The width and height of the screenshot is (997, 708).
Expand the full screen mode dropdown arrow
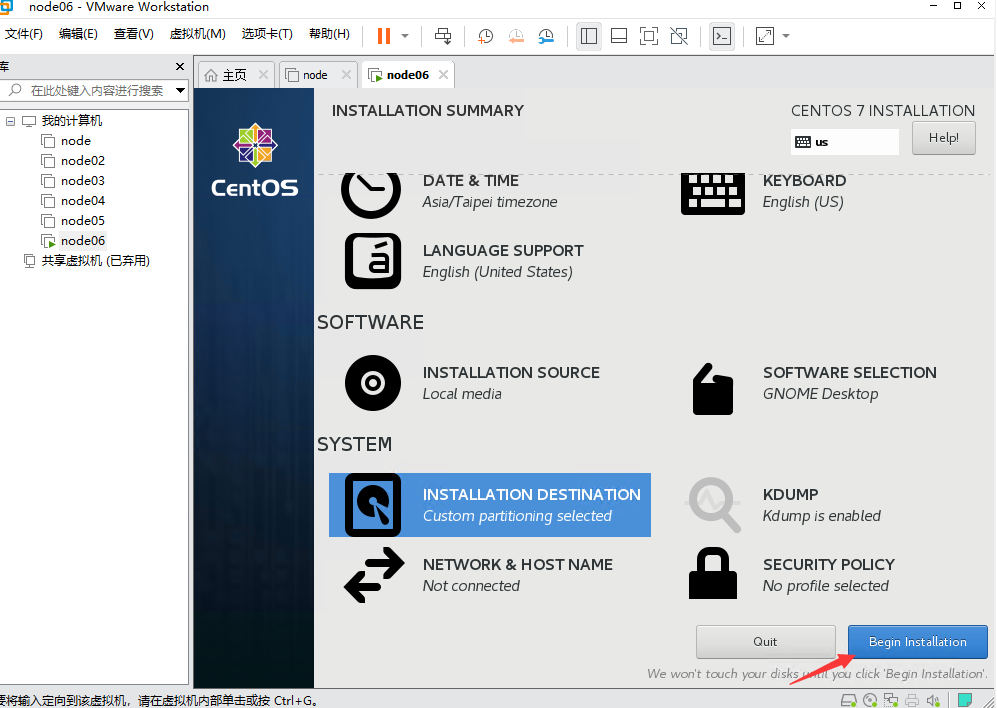pyautogui.click(x=786, y=36)
